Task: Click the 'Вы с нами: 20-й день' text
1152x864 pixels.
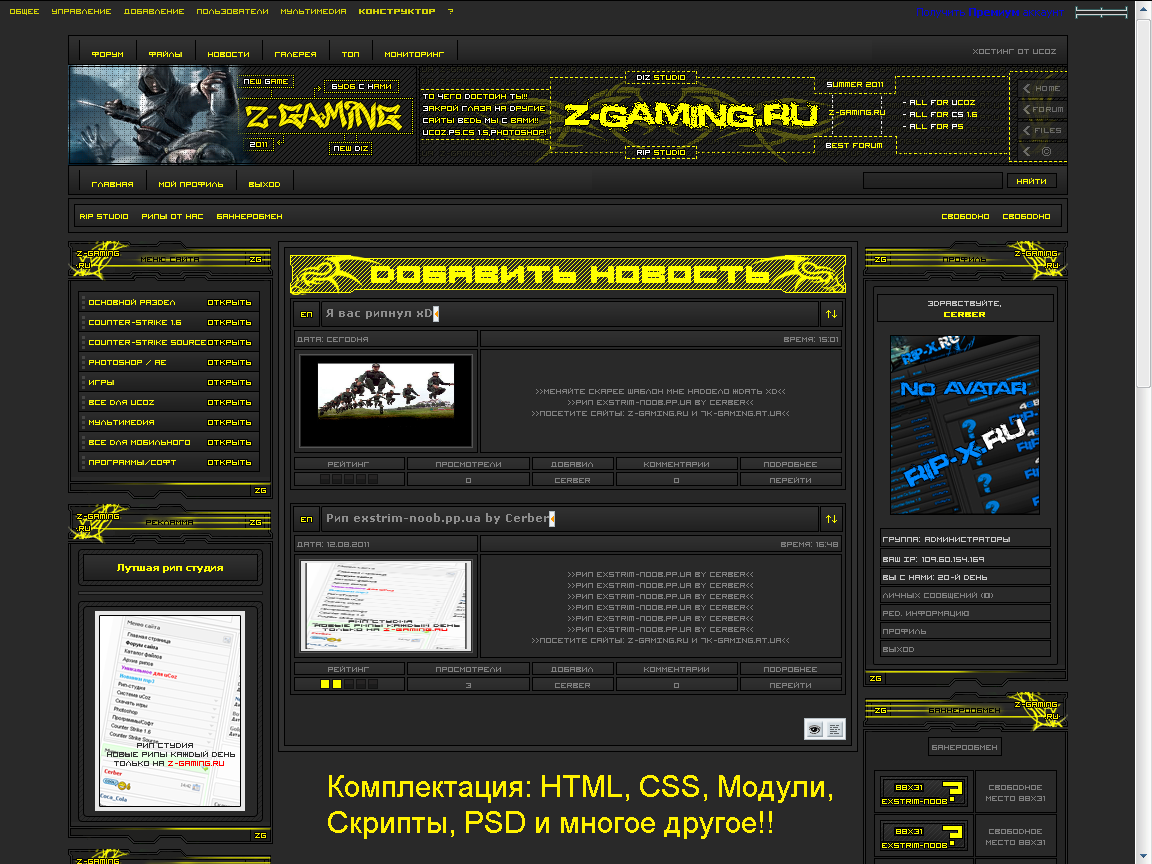Action: pos(935,577)
